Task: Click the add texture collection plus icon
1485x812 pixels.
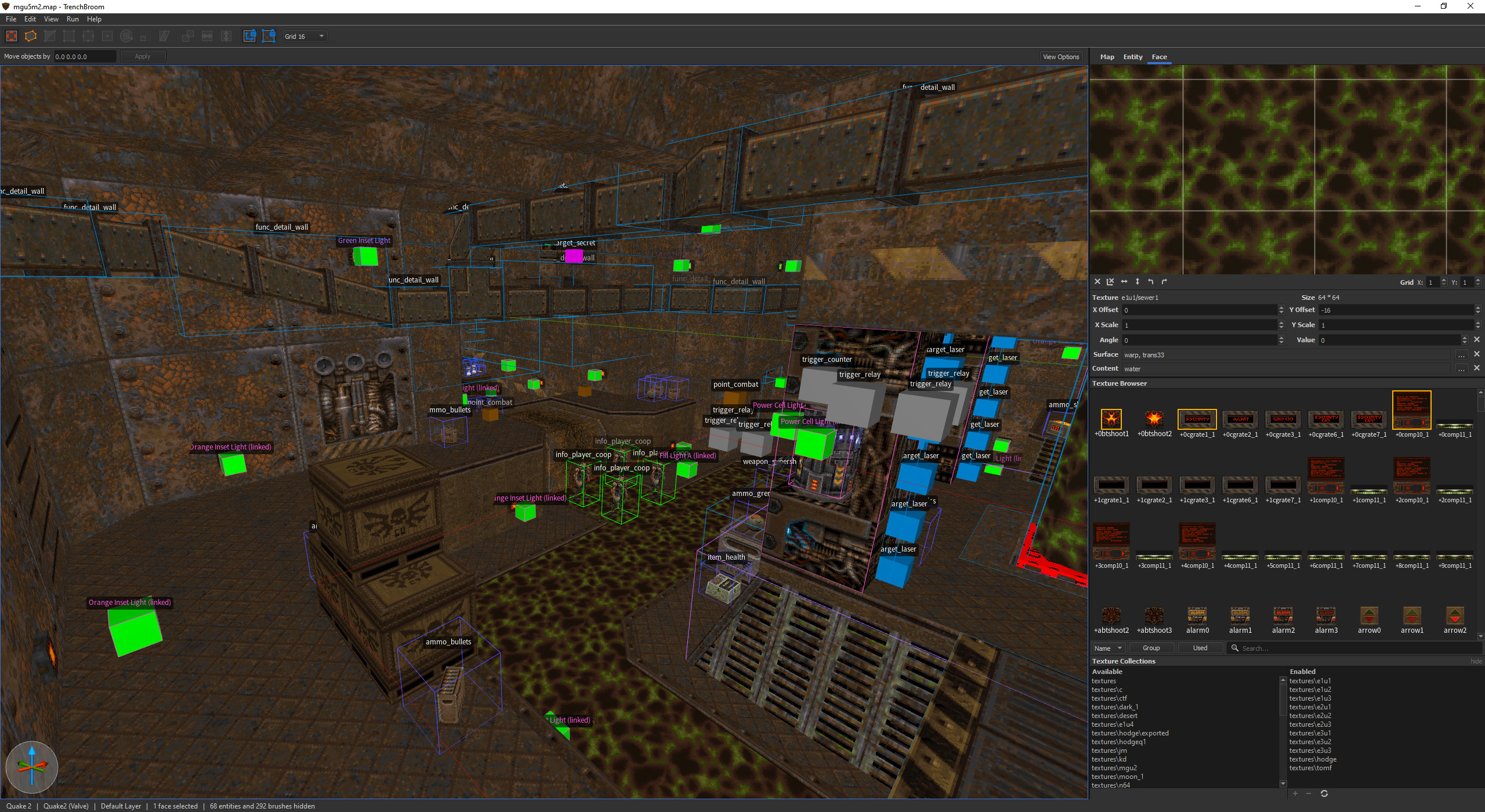Action: [1295, 793]
